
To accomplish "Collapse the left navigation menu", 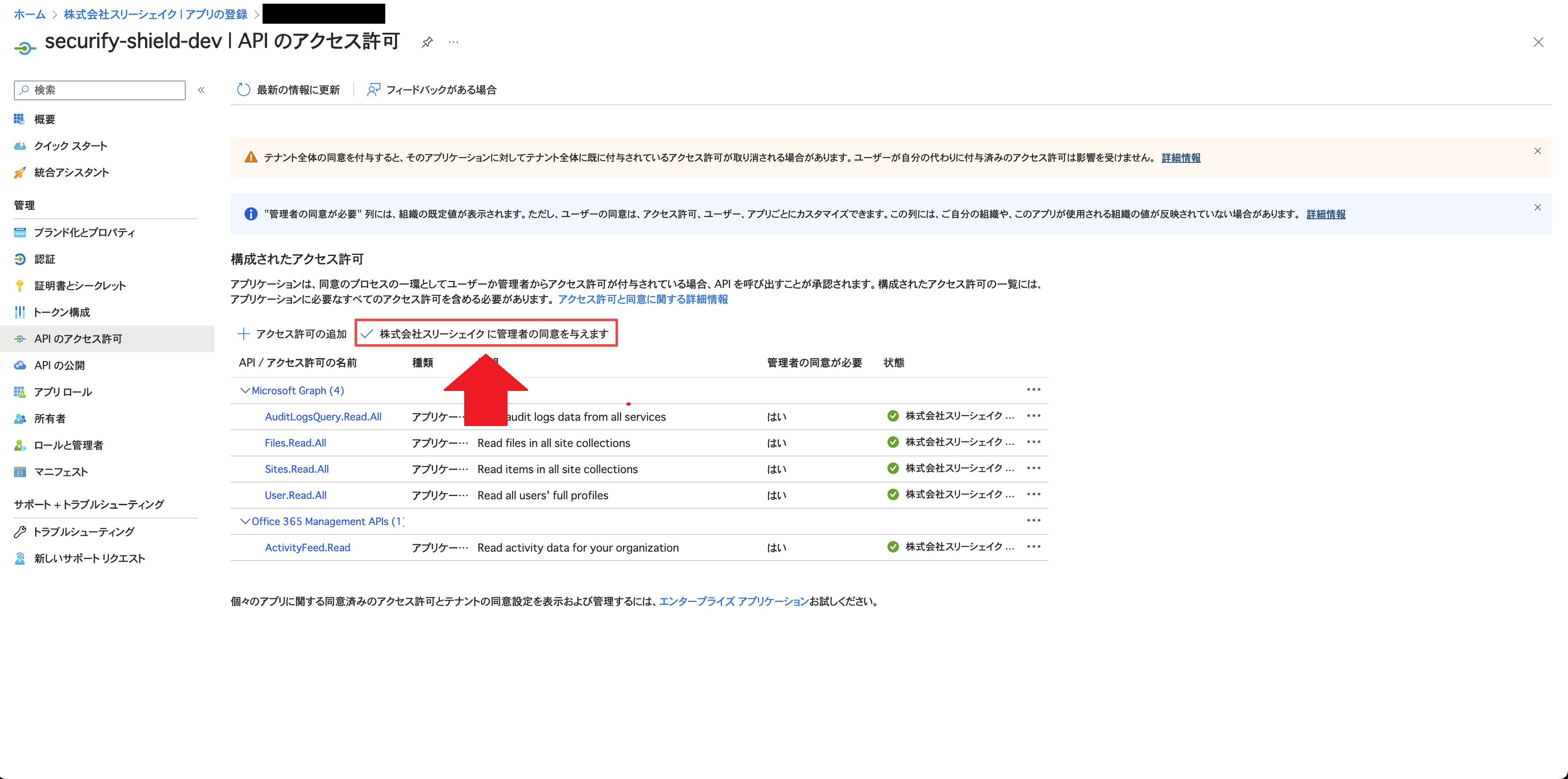I will pos(202,90).
